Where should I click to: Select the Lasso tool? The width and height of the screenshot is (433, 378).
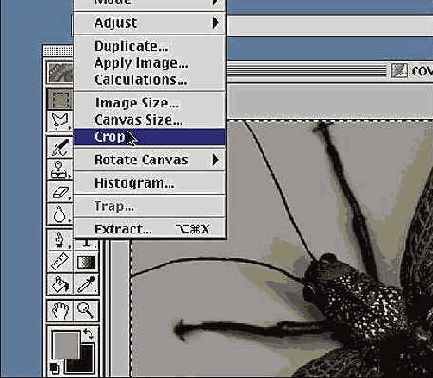61,121
